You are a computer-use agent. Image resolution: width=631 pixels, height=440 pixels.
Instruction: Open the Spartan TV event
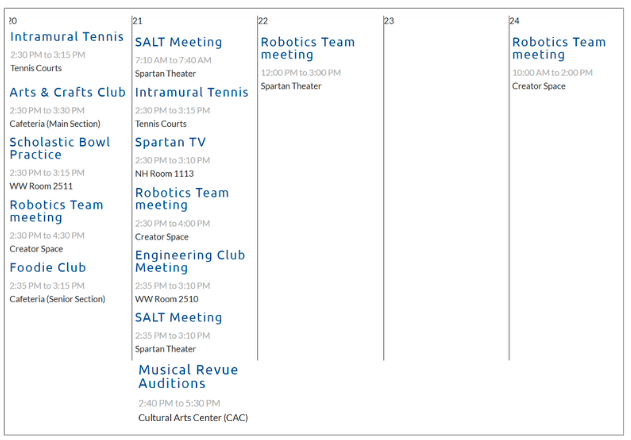point(171,142)
